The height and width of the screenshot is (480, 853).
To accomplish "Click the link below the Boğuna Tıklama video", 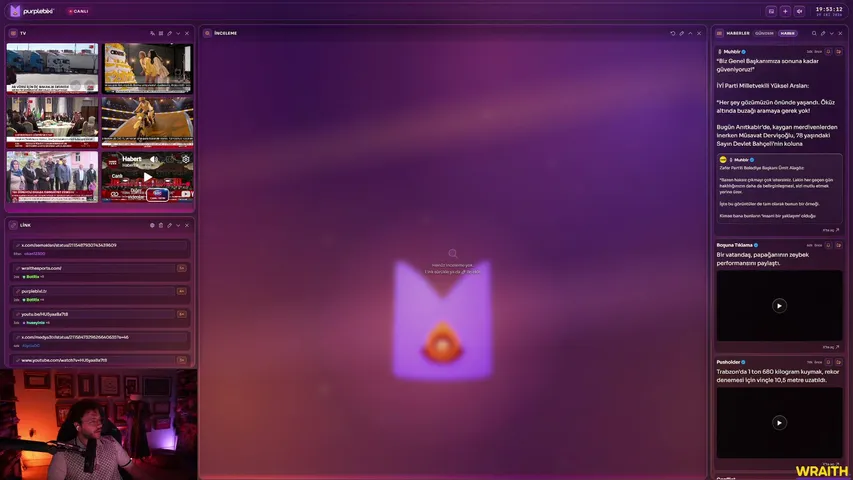I will pyautogui.click(x=831, y=347).
